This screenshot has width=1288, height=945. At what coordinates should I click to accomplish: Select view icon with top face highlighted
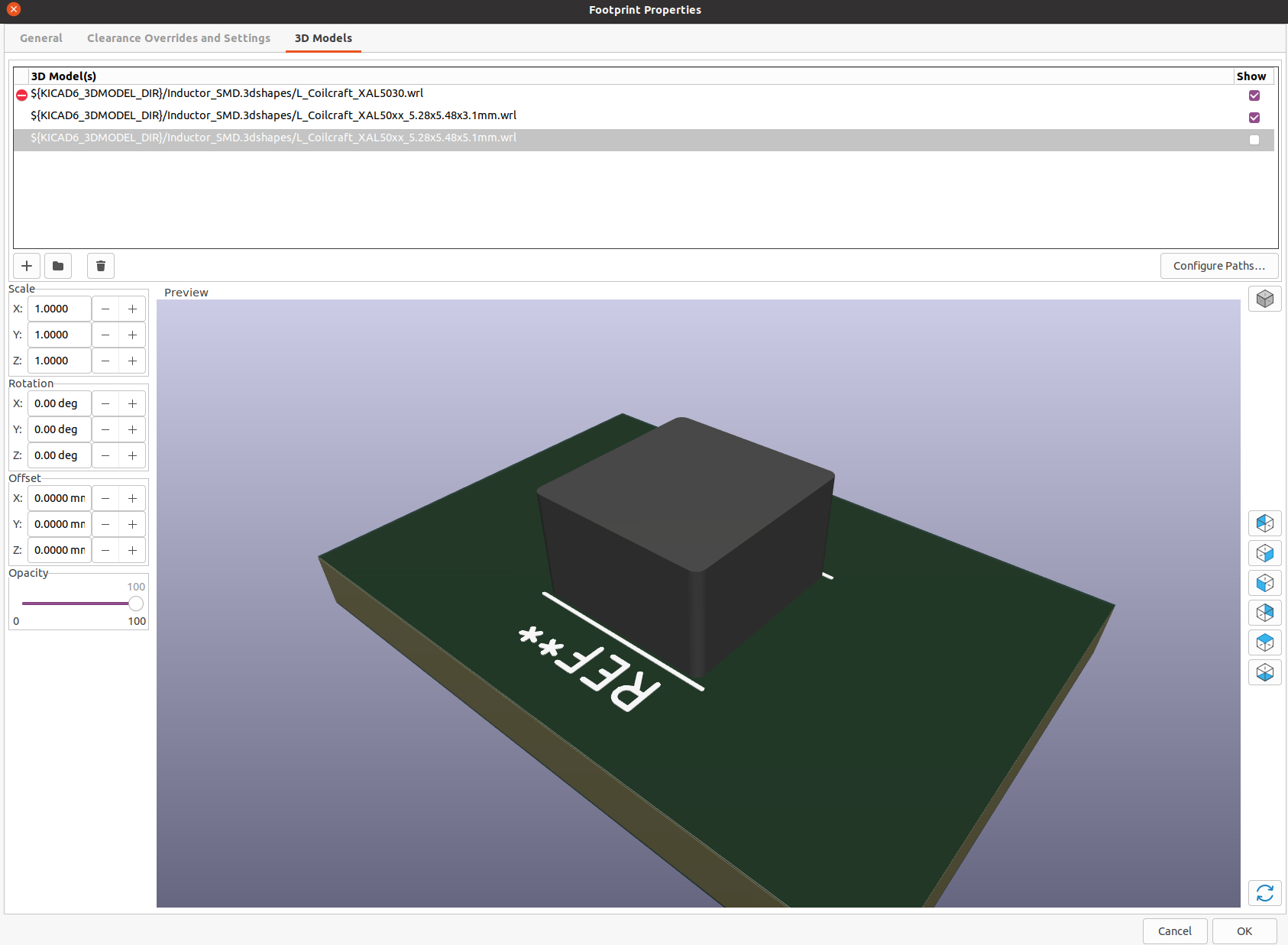pos(1264,642)
